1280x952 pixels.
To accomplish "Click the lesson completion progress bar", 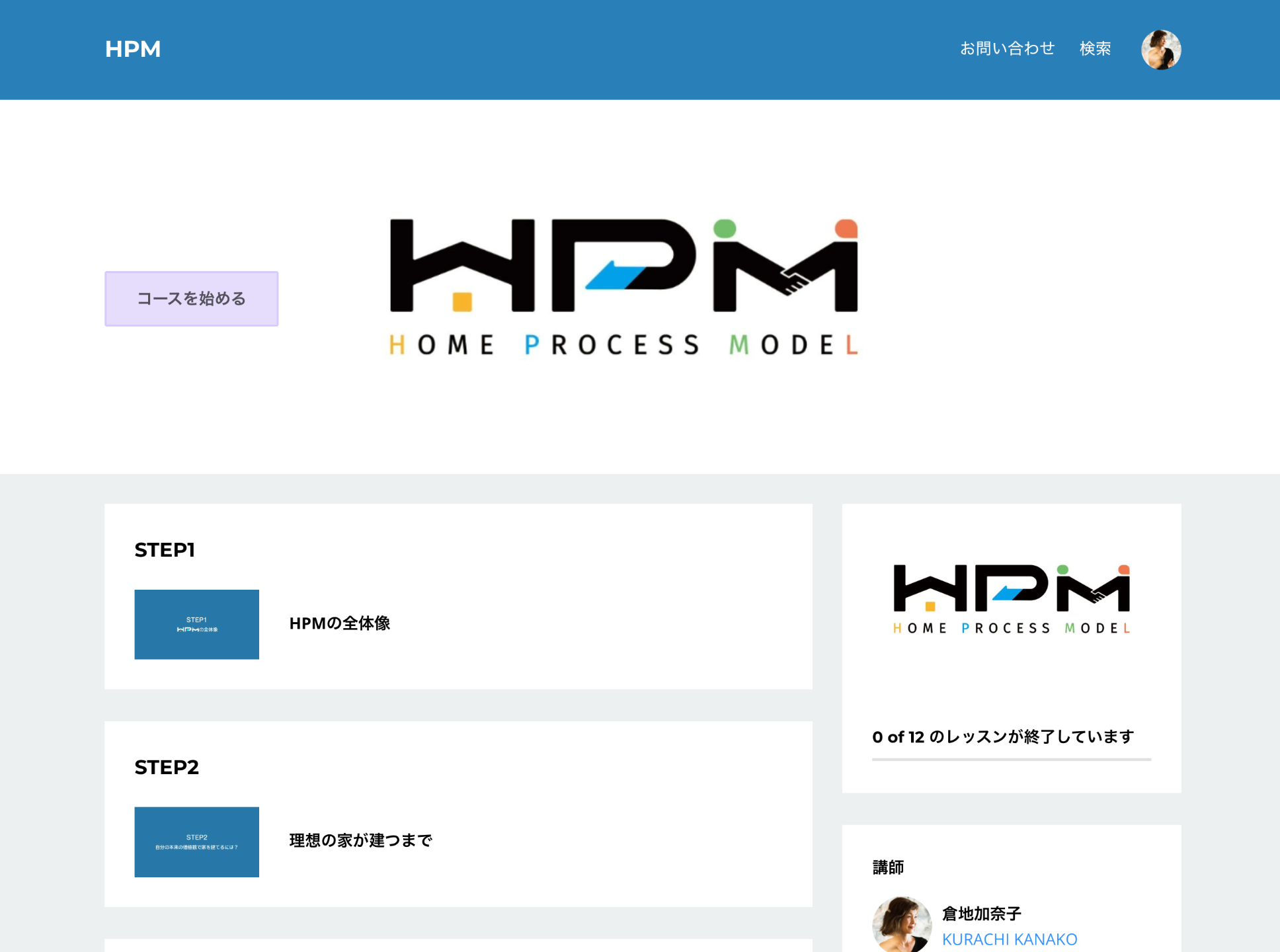I will pyautogui.click(x=1012, y=760).
